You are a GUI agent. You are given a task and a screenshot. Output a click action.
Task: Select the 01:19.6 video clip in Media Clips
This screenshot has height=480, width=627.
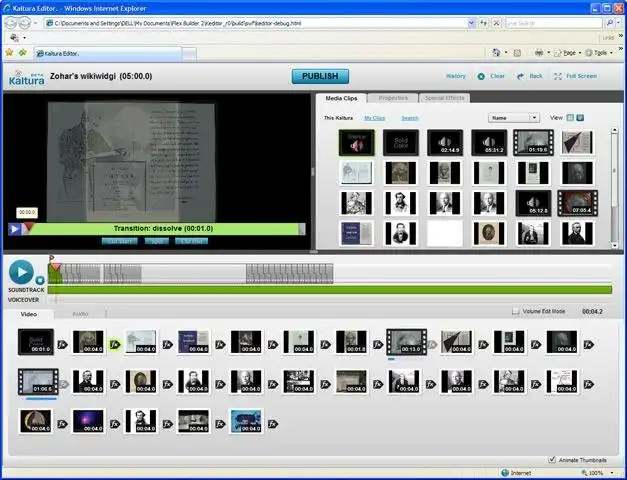pos(533,142)
